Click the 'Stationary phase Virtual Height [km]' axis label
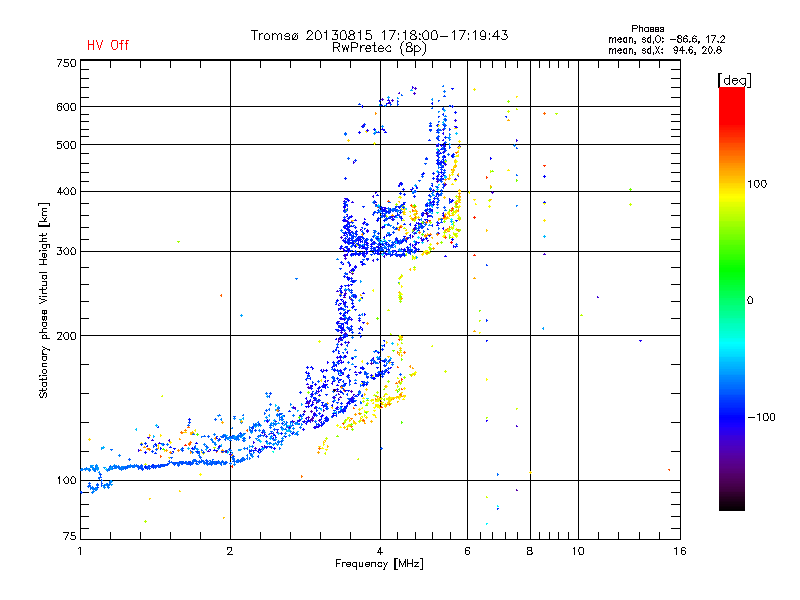 (x=44, y=301)
